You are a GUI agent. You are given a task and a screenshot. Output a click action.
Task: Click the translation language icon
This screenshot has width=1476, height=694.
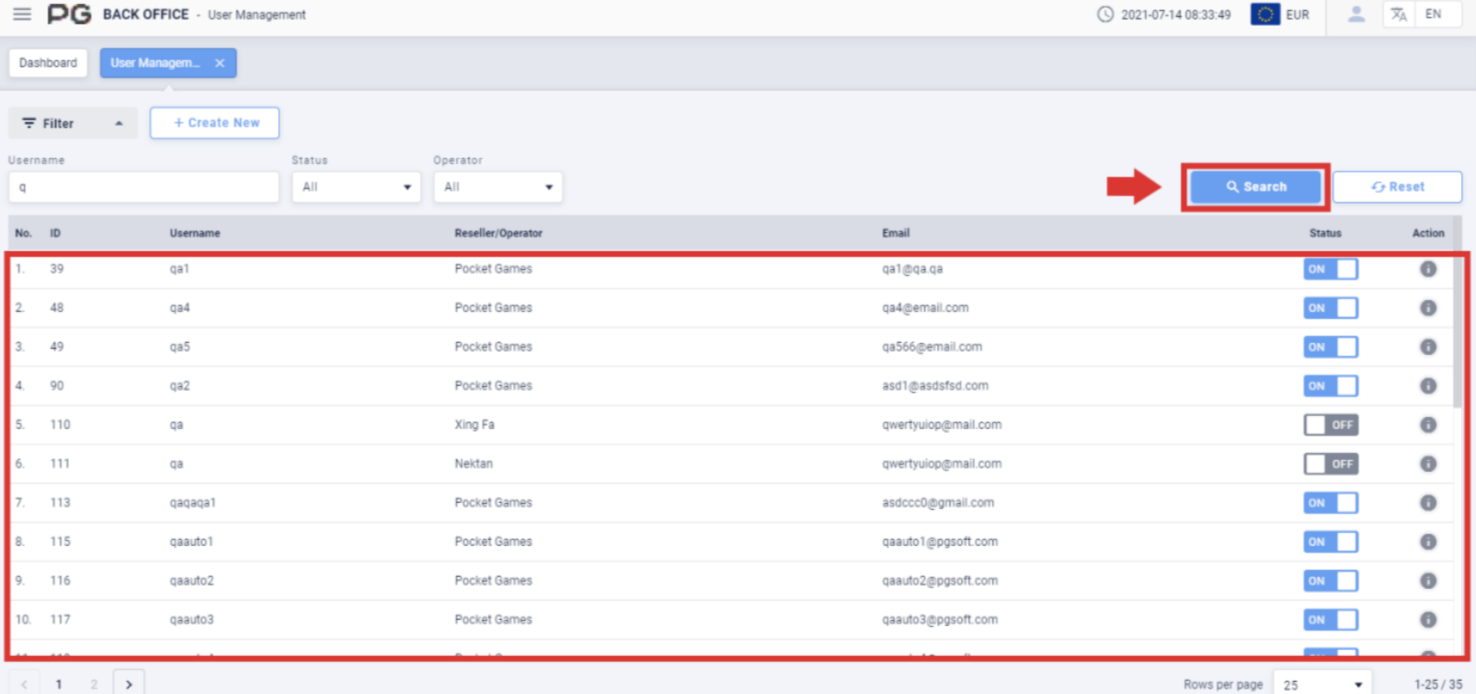(x=1399, y=14)
